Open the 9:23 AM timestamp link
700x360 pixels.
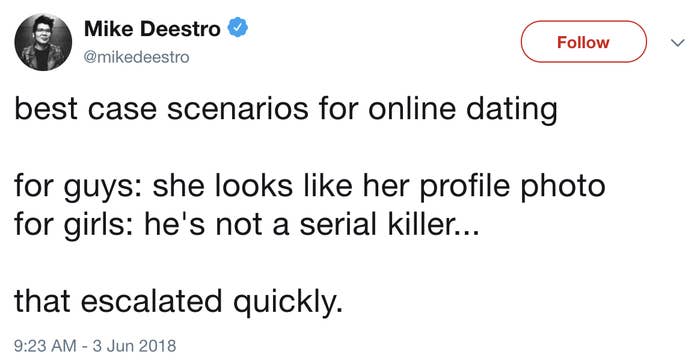pos(45,346)
